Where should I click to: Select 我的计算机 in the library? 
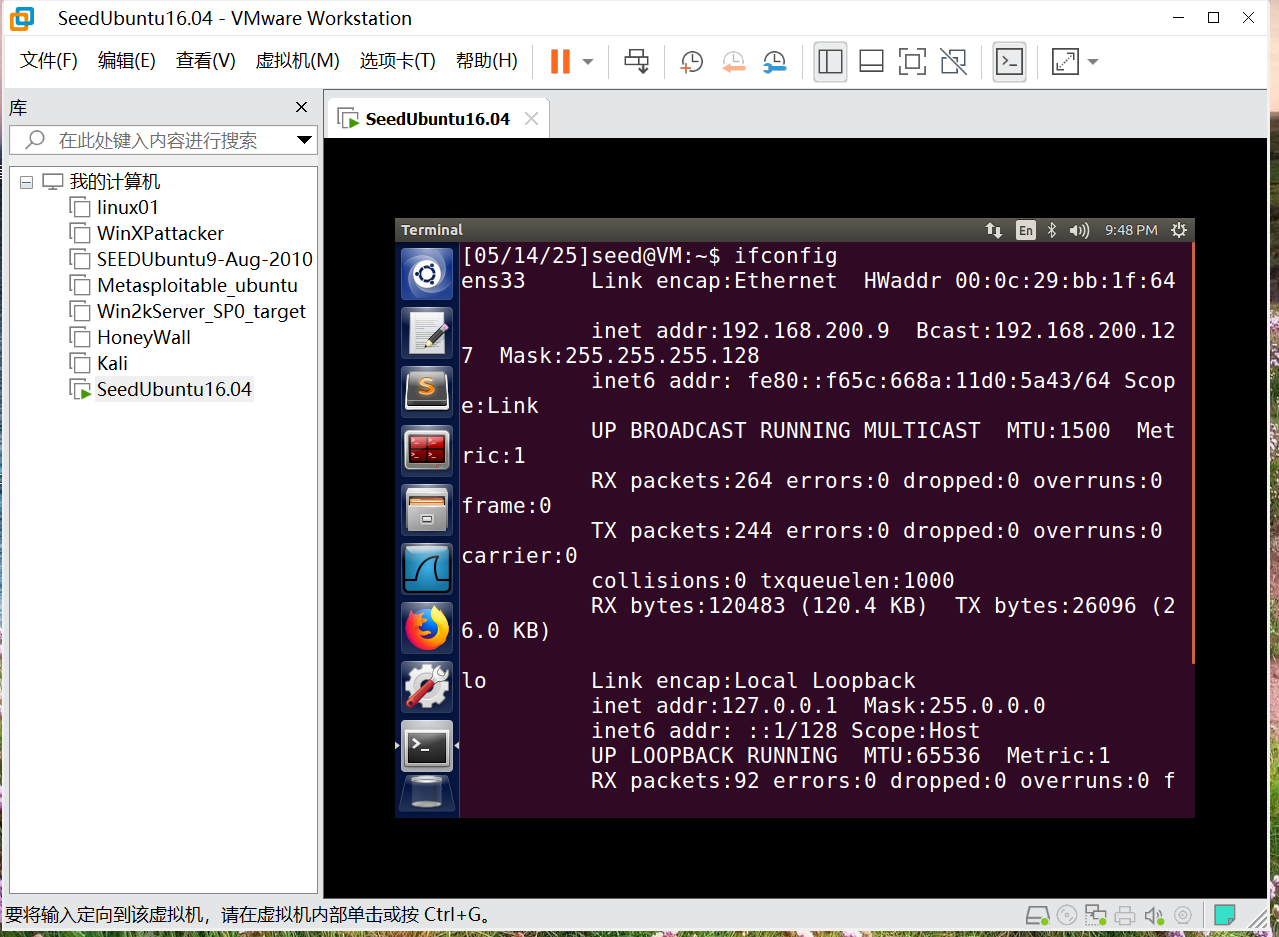pos(115,182)
